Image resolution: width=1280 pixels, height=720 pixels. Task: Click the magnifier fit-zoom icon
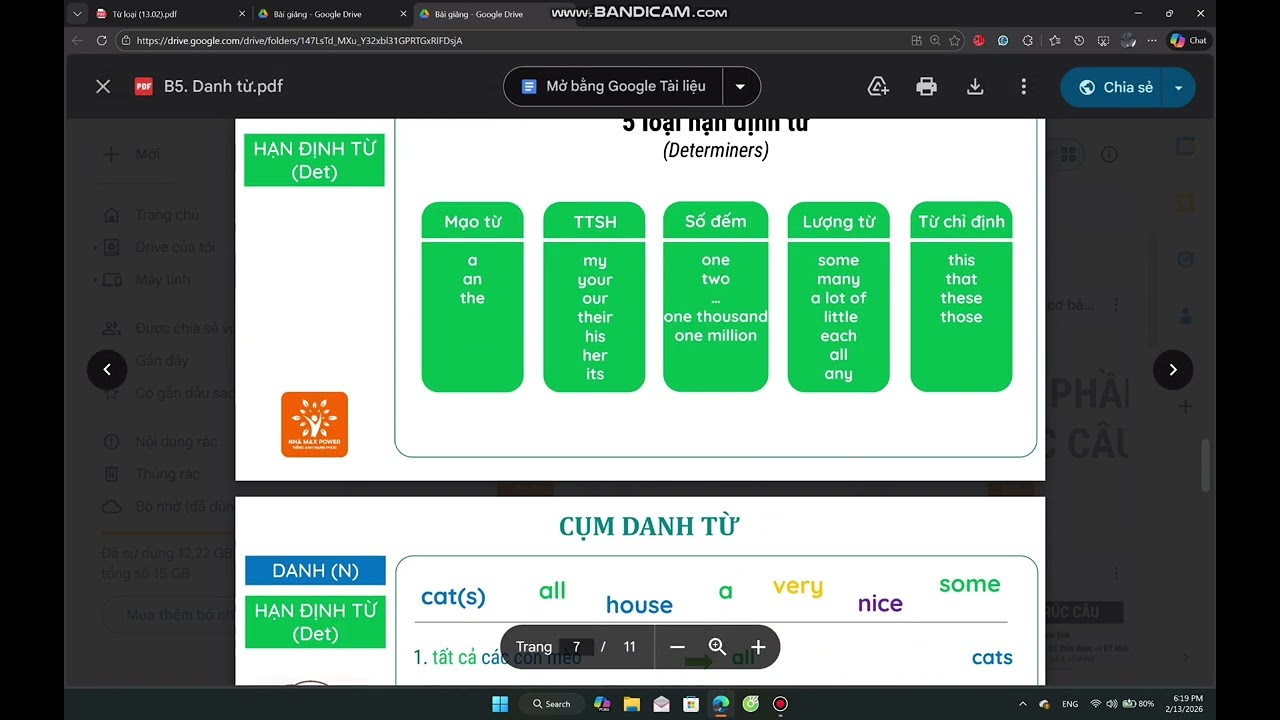click(717, 647)
